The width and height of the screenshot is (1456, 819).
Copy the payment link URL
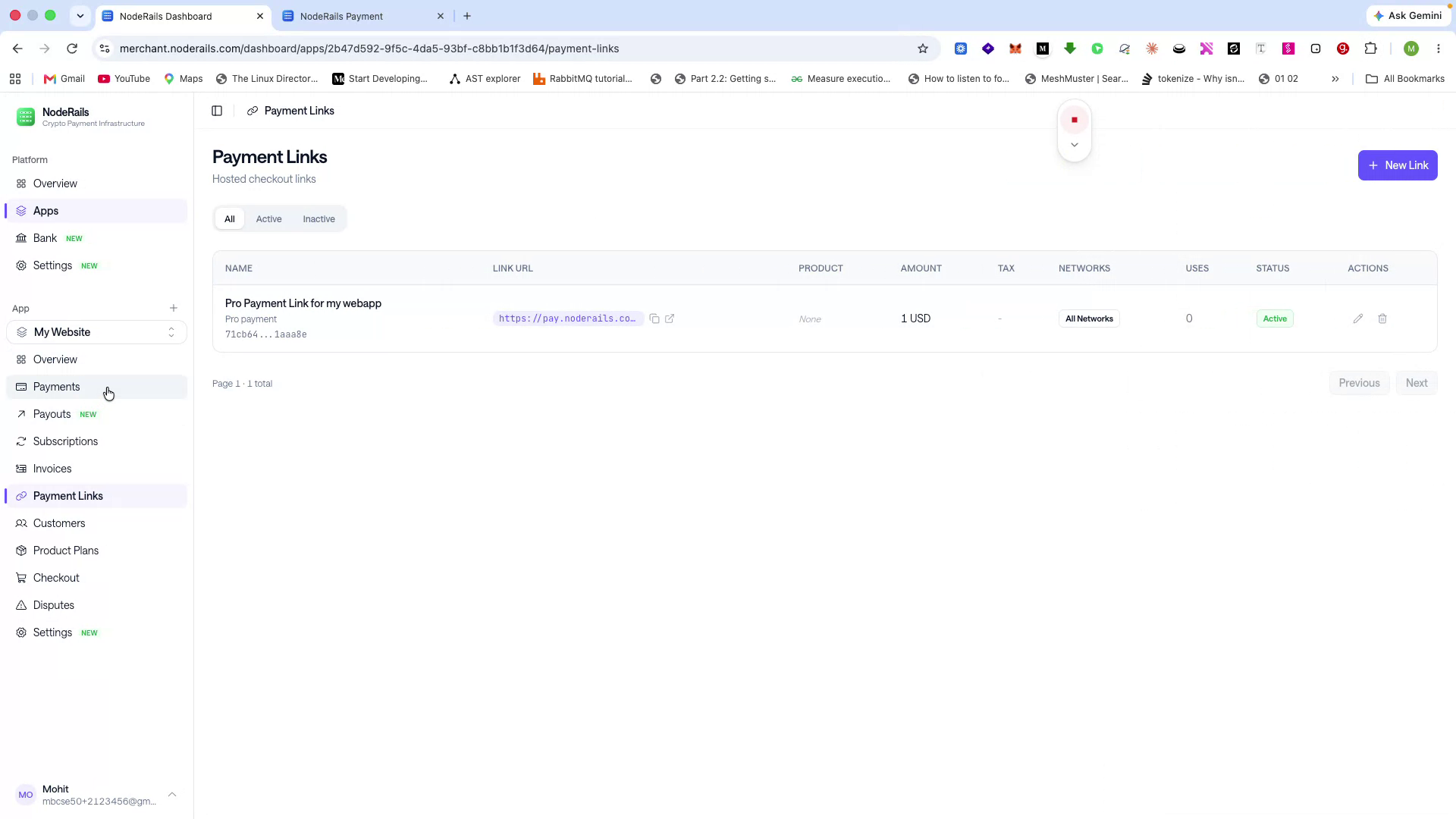[654, 319]
